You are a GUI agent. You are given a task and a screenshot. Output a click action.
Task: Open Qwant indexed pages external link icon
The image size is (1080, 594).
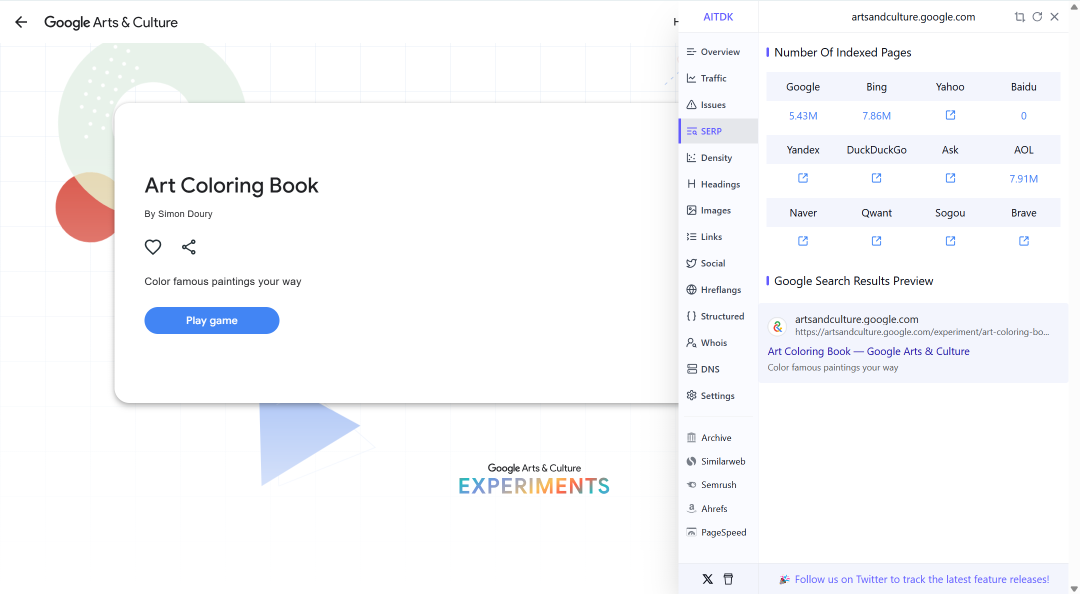[876, 240]
